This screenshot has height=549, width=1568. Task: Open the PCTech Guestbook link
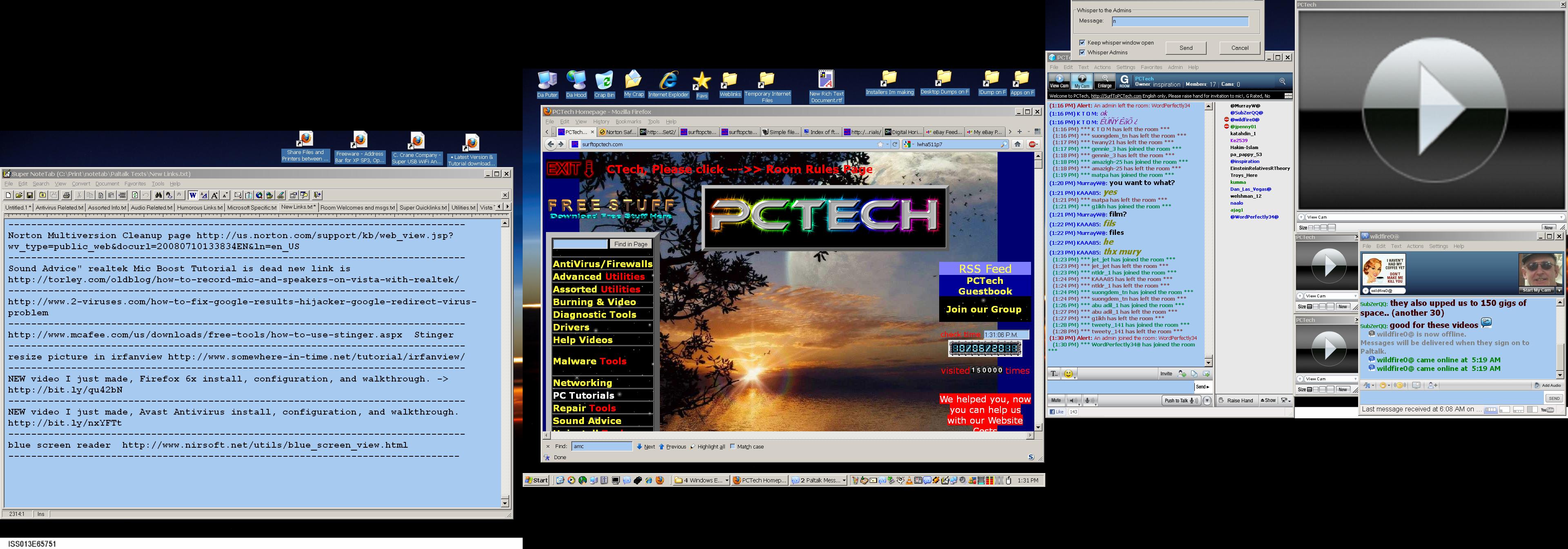985,286
